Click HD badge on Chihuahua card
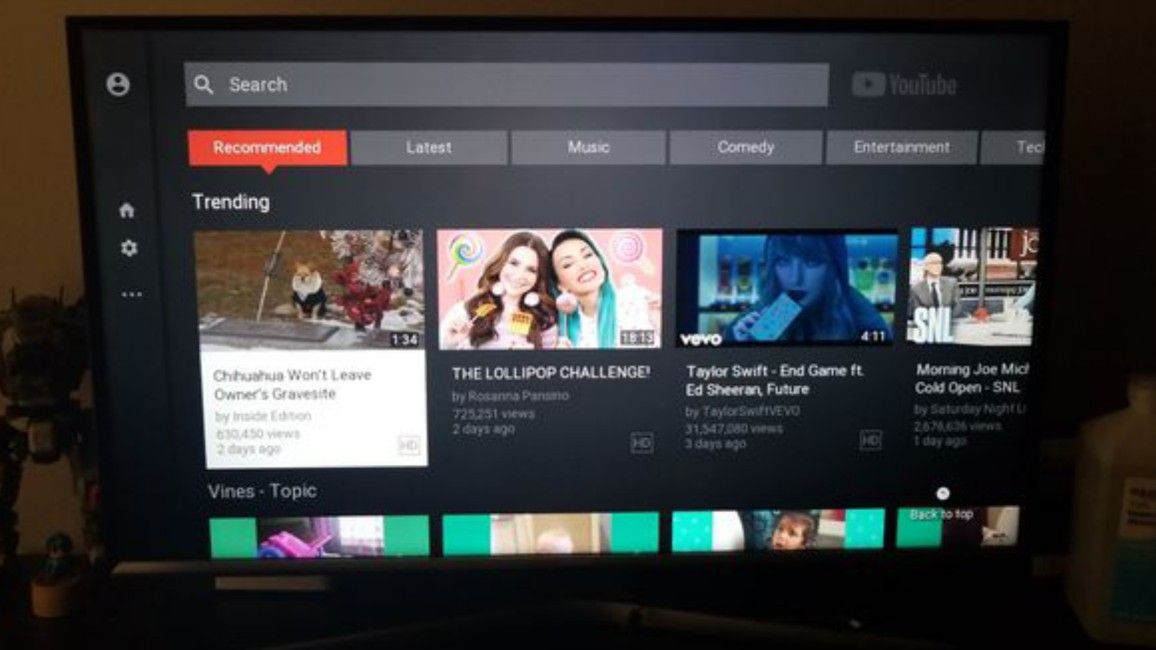The width and height of the screenshot is (1156, 650). point(409,445)
